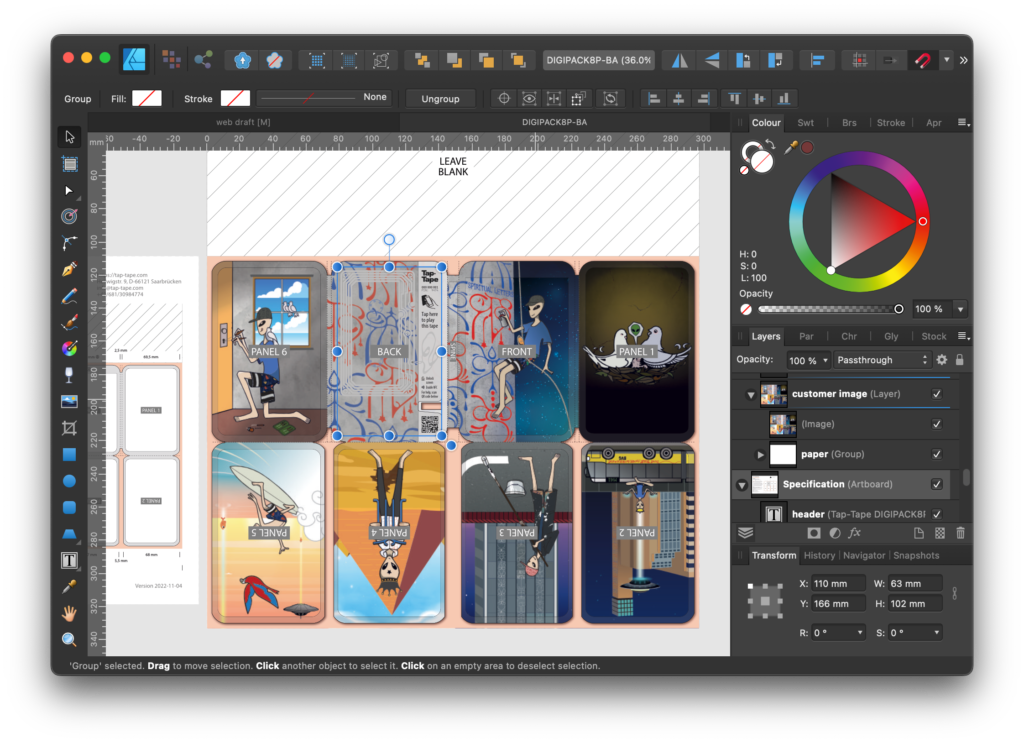This screenshot has height=743, width=1024.
Task: Select the Corner tool
Action: [x=69, y=243]
